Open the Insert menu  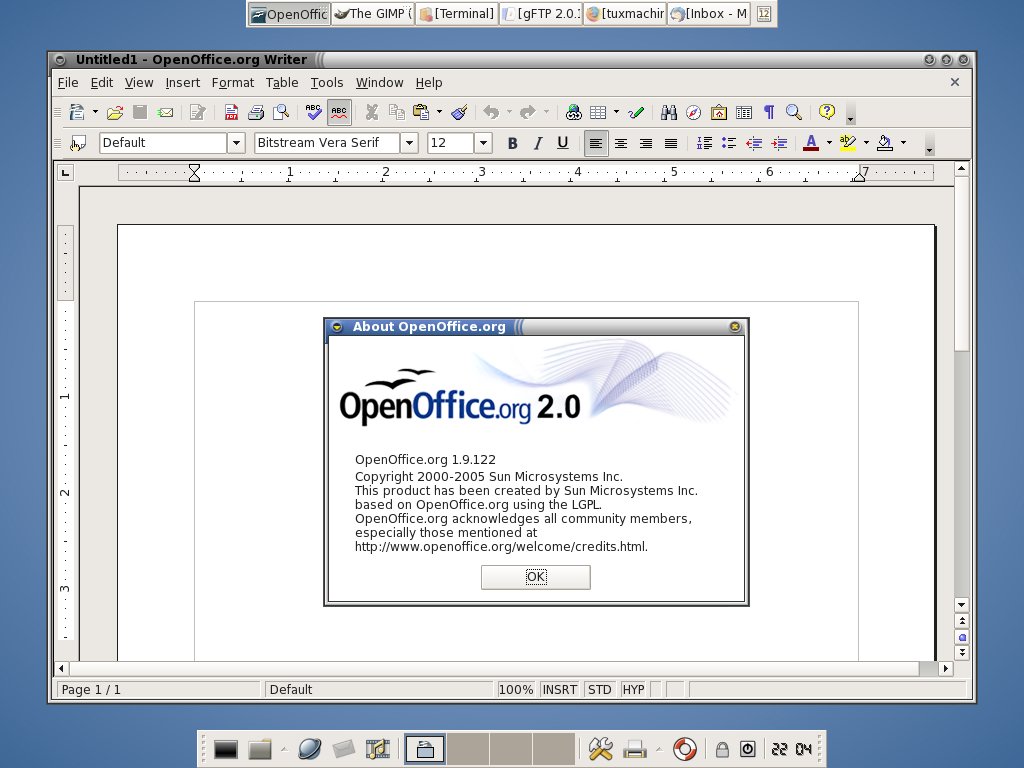click(183, 83)
